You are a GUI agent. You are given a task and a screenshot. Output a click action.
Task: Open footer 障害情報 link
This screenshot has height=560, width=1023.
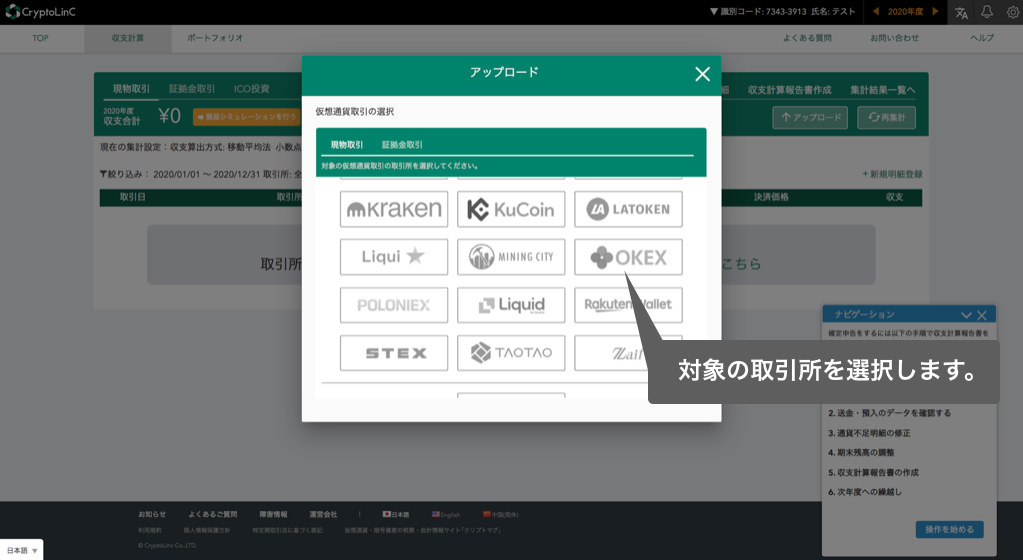click(273, 514)
